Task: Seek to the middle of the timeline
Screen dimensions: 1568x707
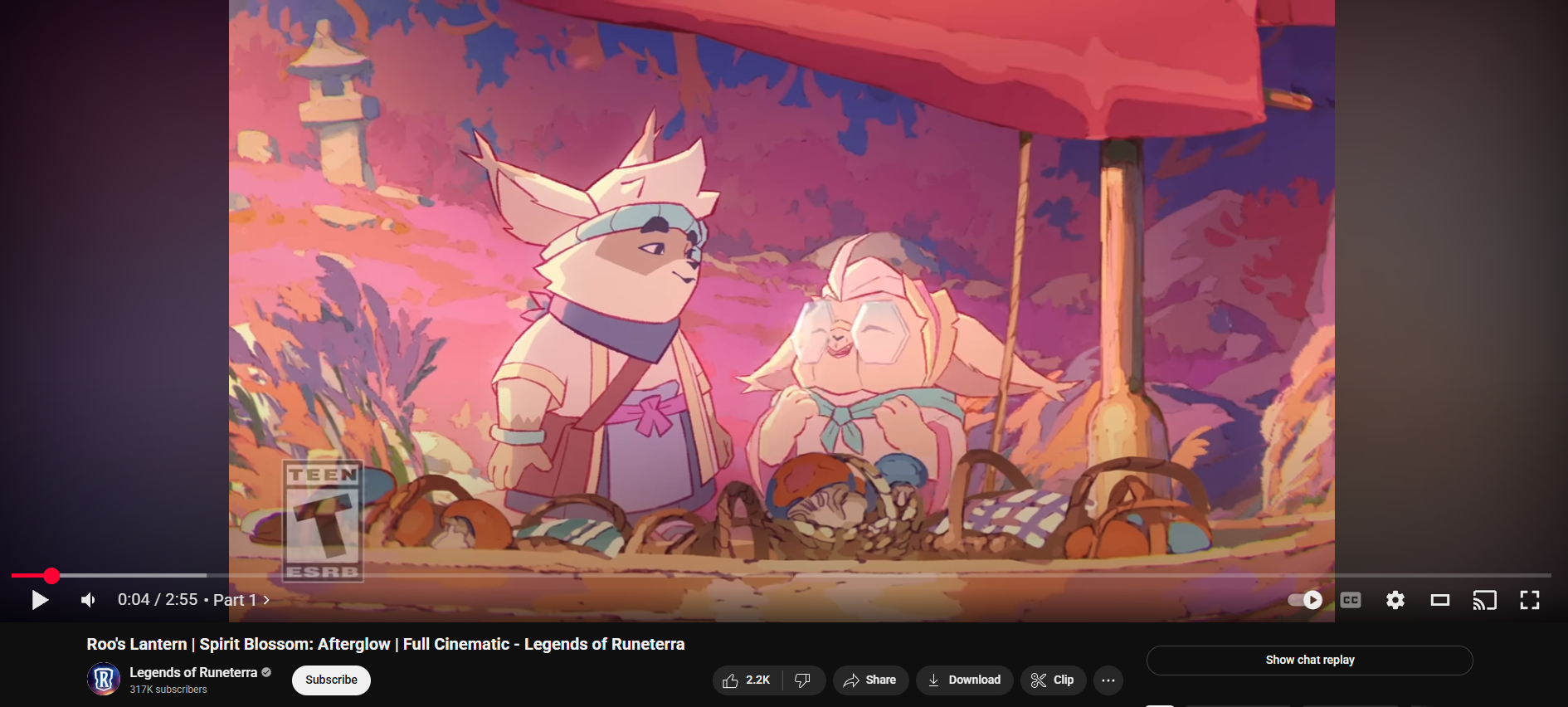Action: click(x=782, y=575)
